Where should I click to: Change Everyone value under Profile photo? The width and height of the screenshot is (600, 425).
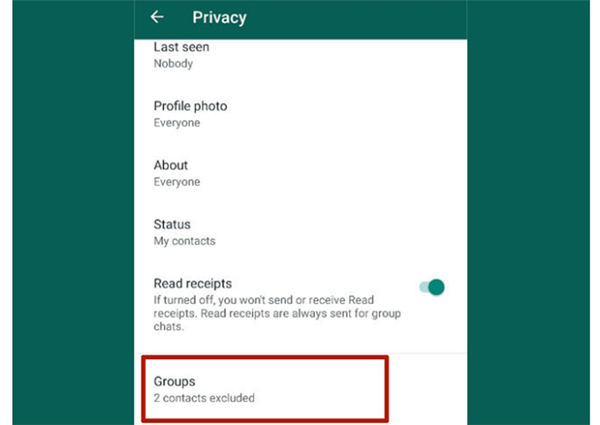(177, 123)
